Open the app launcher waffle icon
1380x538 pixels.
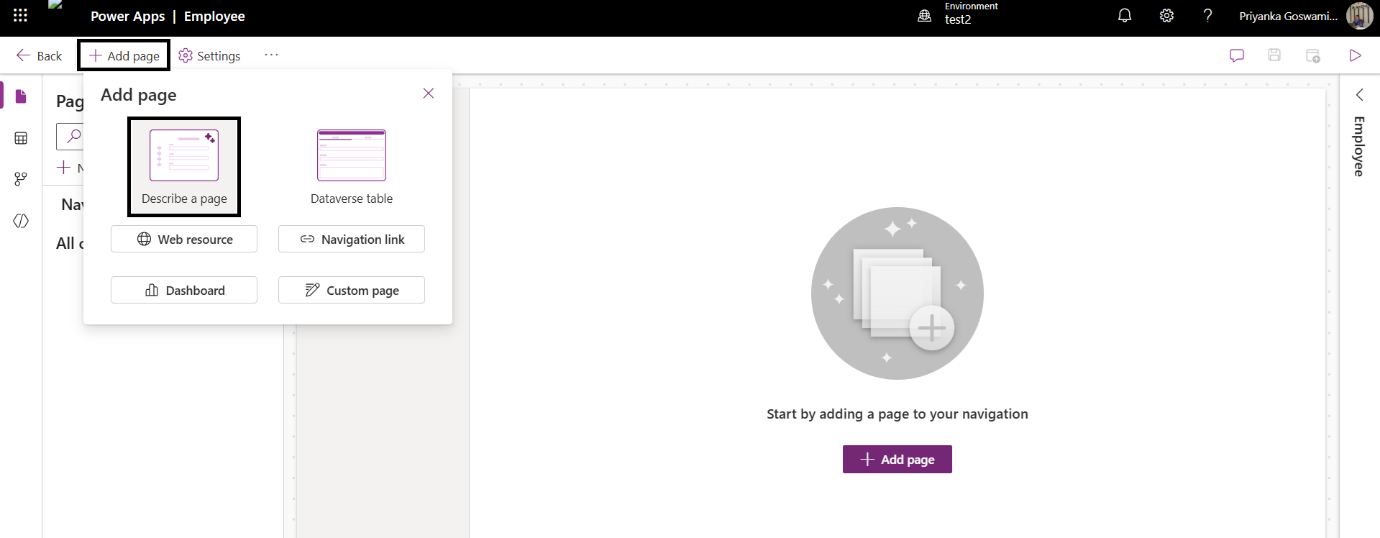pyautogui.click(x=20, y=16)
